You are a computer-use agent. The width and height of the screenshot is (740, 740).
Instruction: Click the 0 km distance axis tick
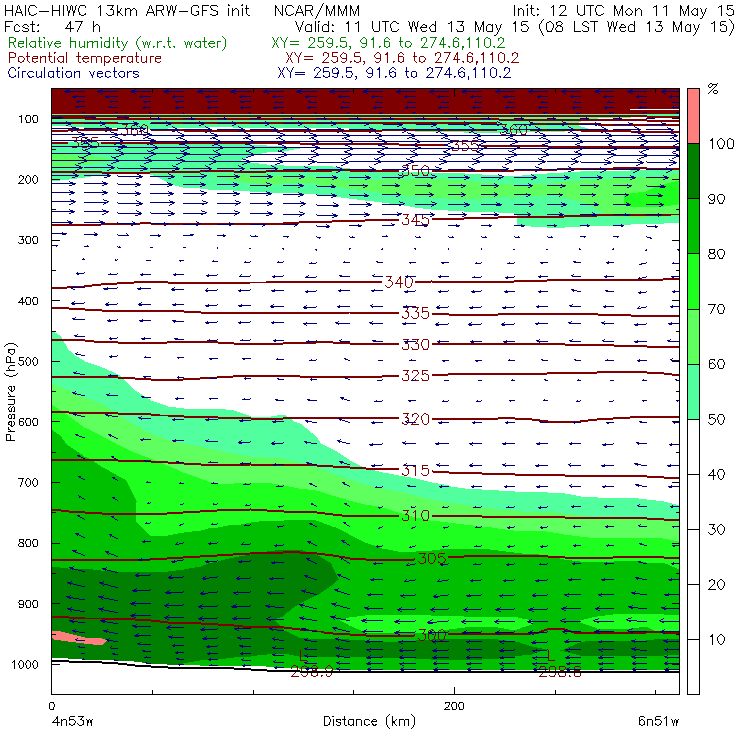coord(51,706)
